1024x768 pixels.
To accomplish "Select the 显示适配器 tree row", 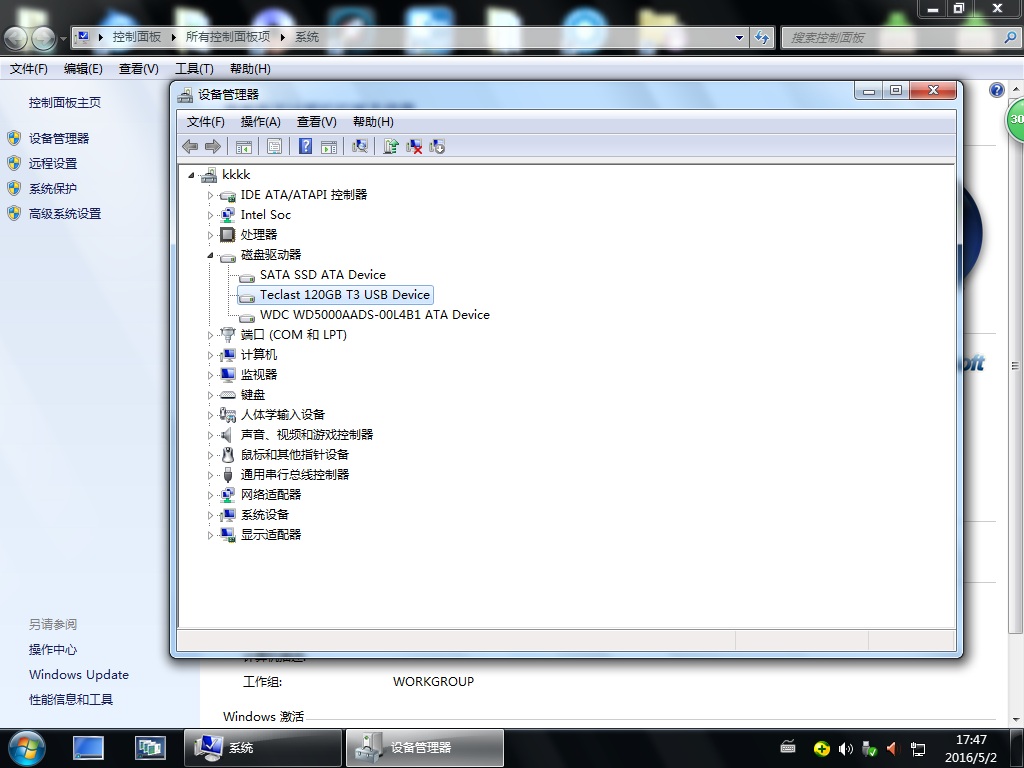I will (x=271, y=535).
